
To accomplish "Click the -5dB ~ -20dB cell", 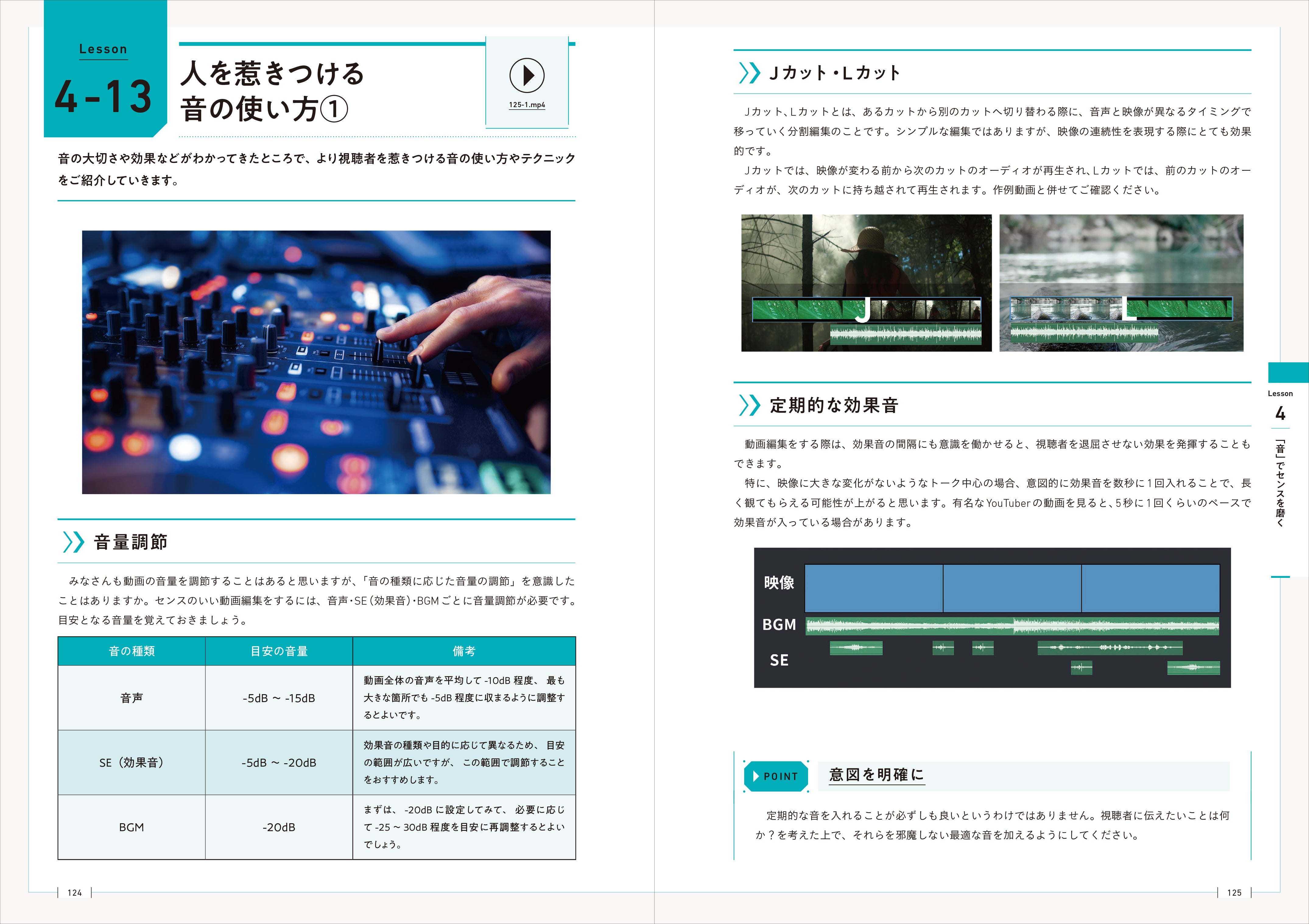I will point(279,763).
